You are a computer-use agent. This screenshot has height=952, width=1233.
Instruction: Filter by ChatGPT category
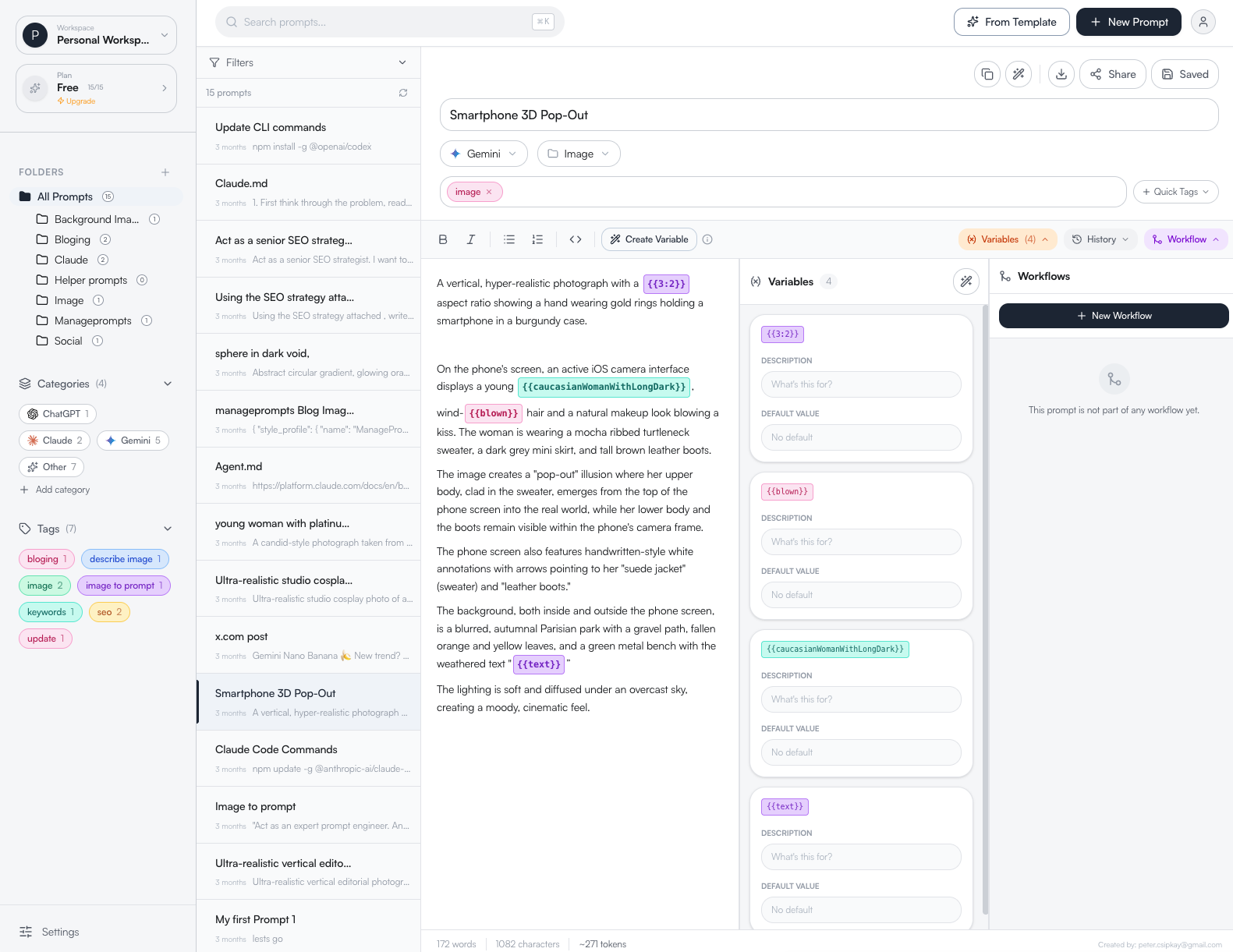click(58, 414)
